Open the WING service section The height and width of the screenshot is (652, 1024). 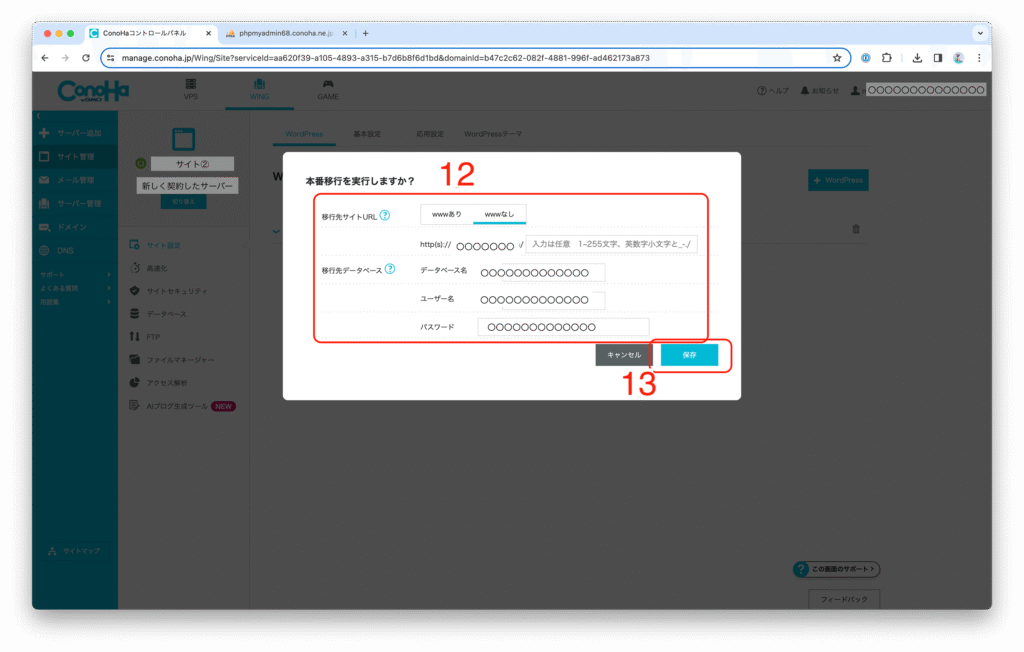[x=259, y=90]
